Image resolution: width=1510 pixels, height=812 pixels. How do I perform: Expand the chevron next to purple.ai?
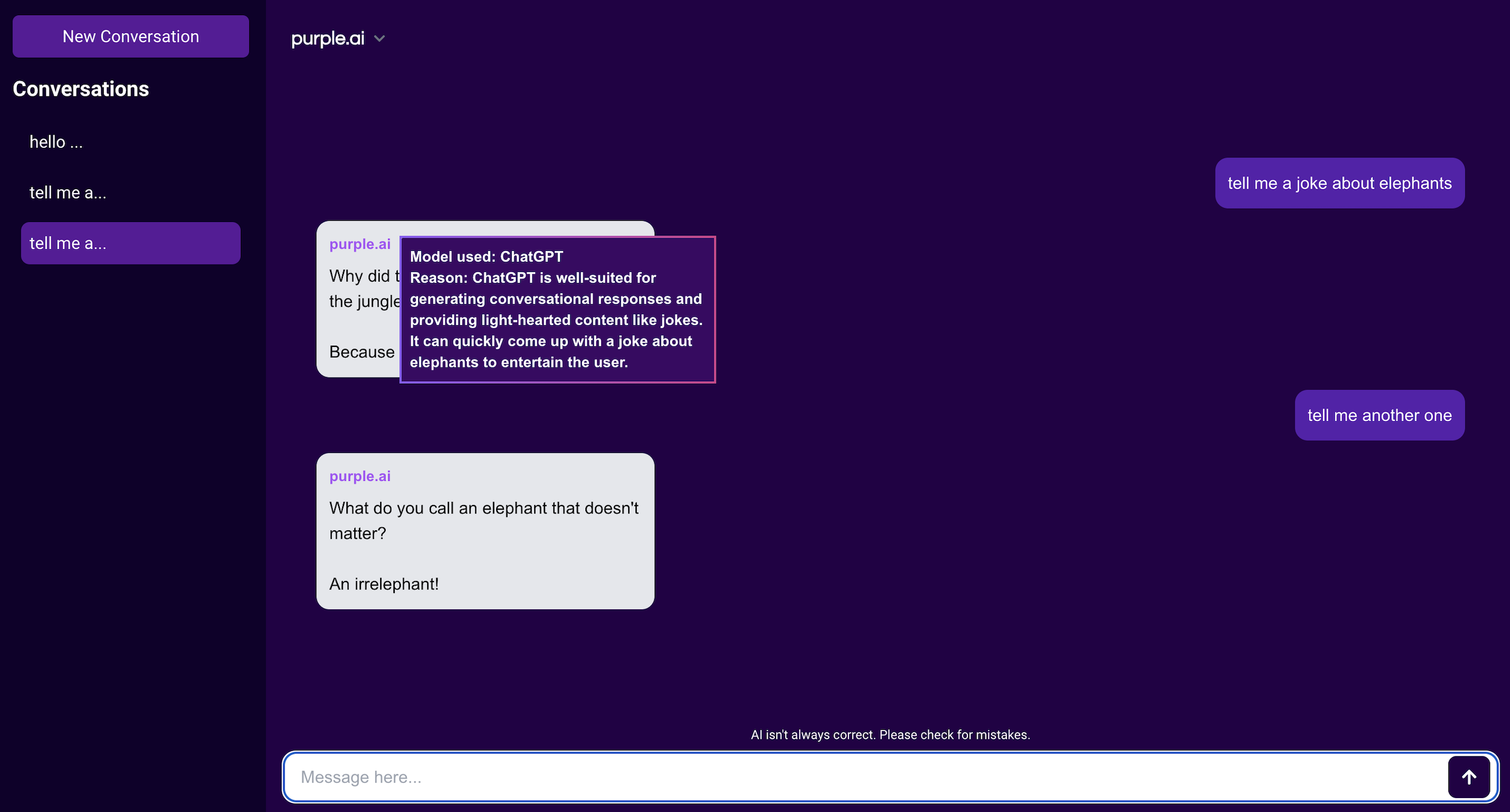click(x=379, y=39)
